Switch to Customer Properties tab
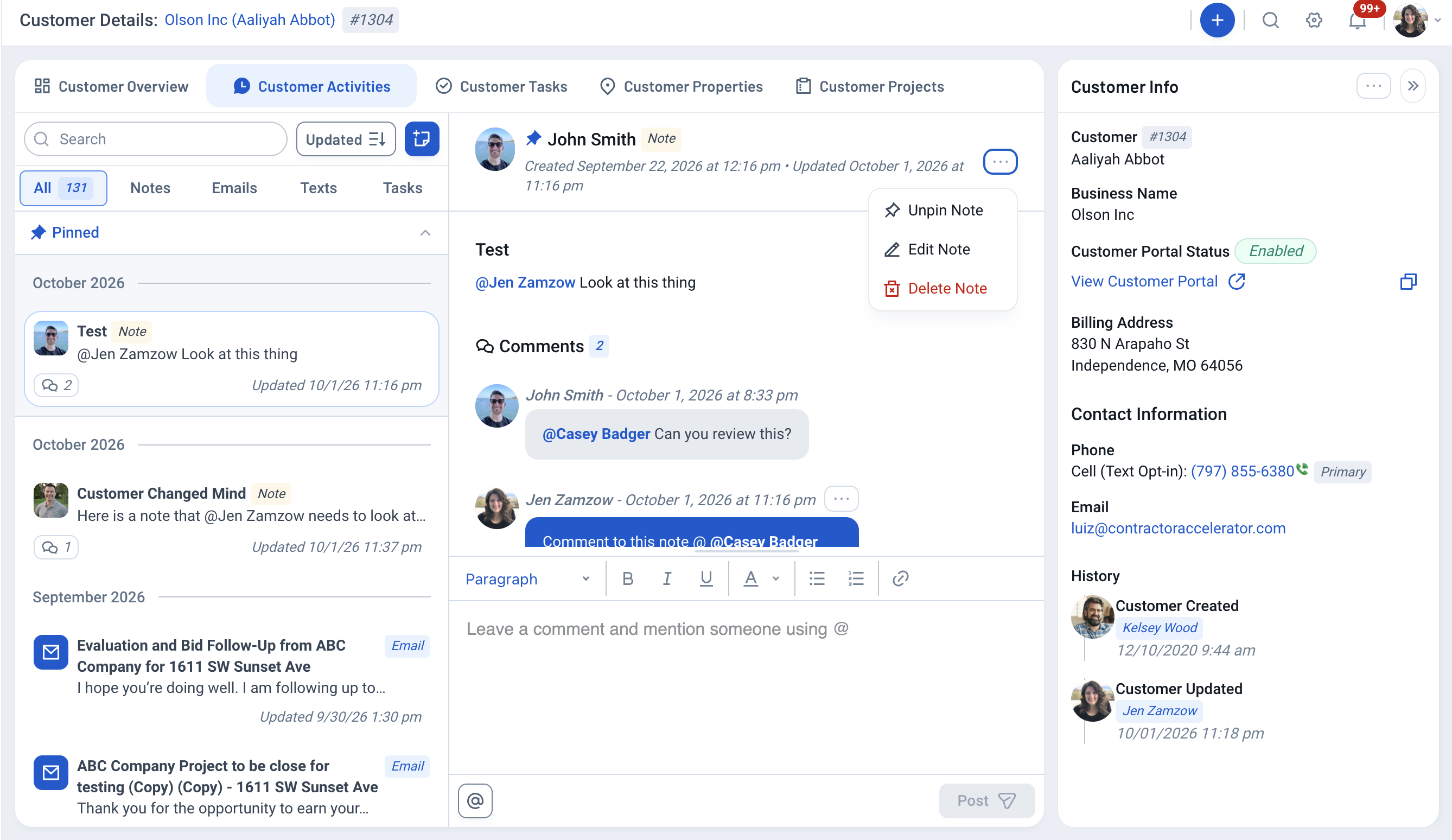This screenshot has width=1452, height=840. click(x=681, y=86)
